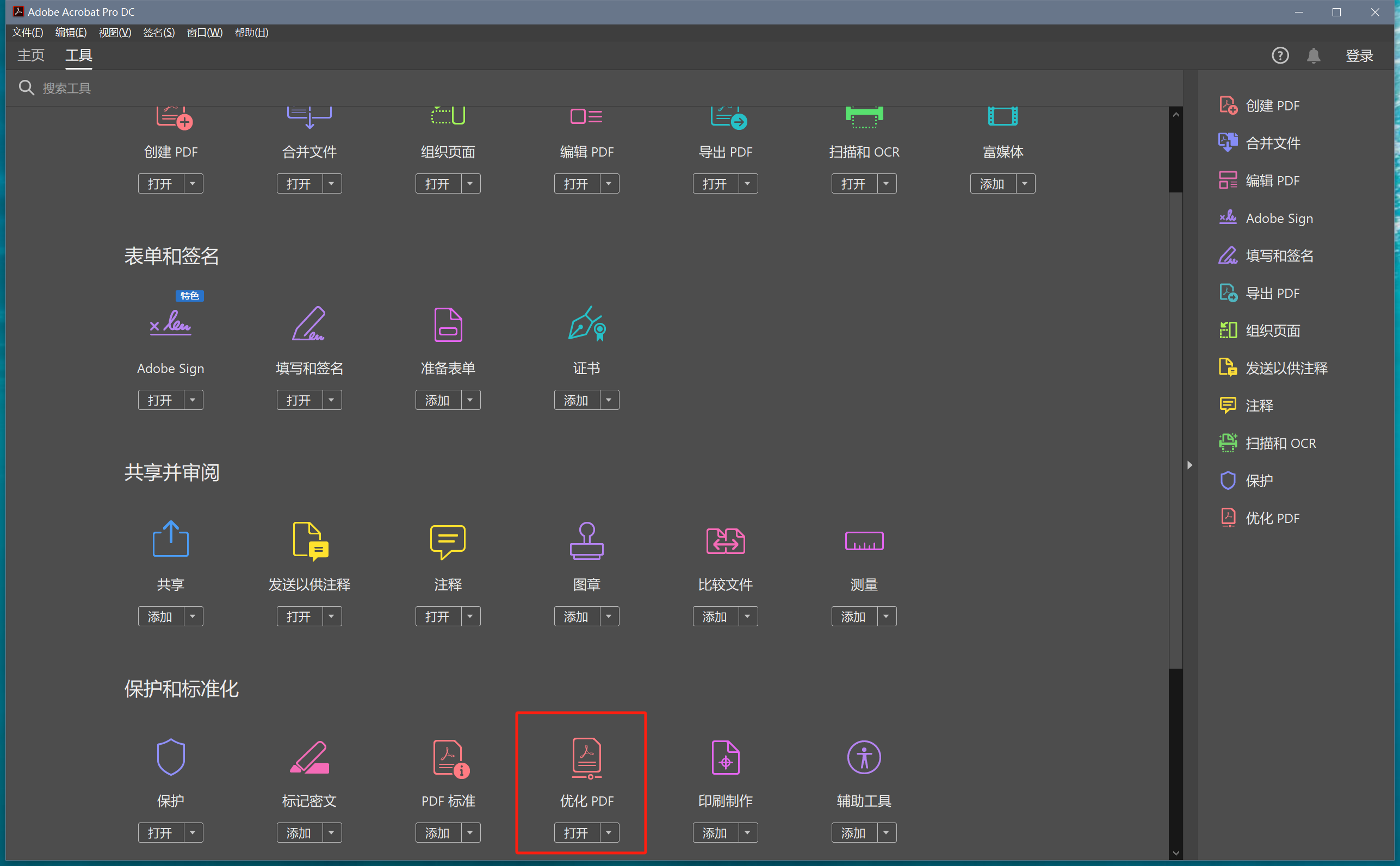The width and height of the screenshot is (1400, 866).
Task: Open the Certificates (证书) pen icon
Action: click(x=586, y=324)
